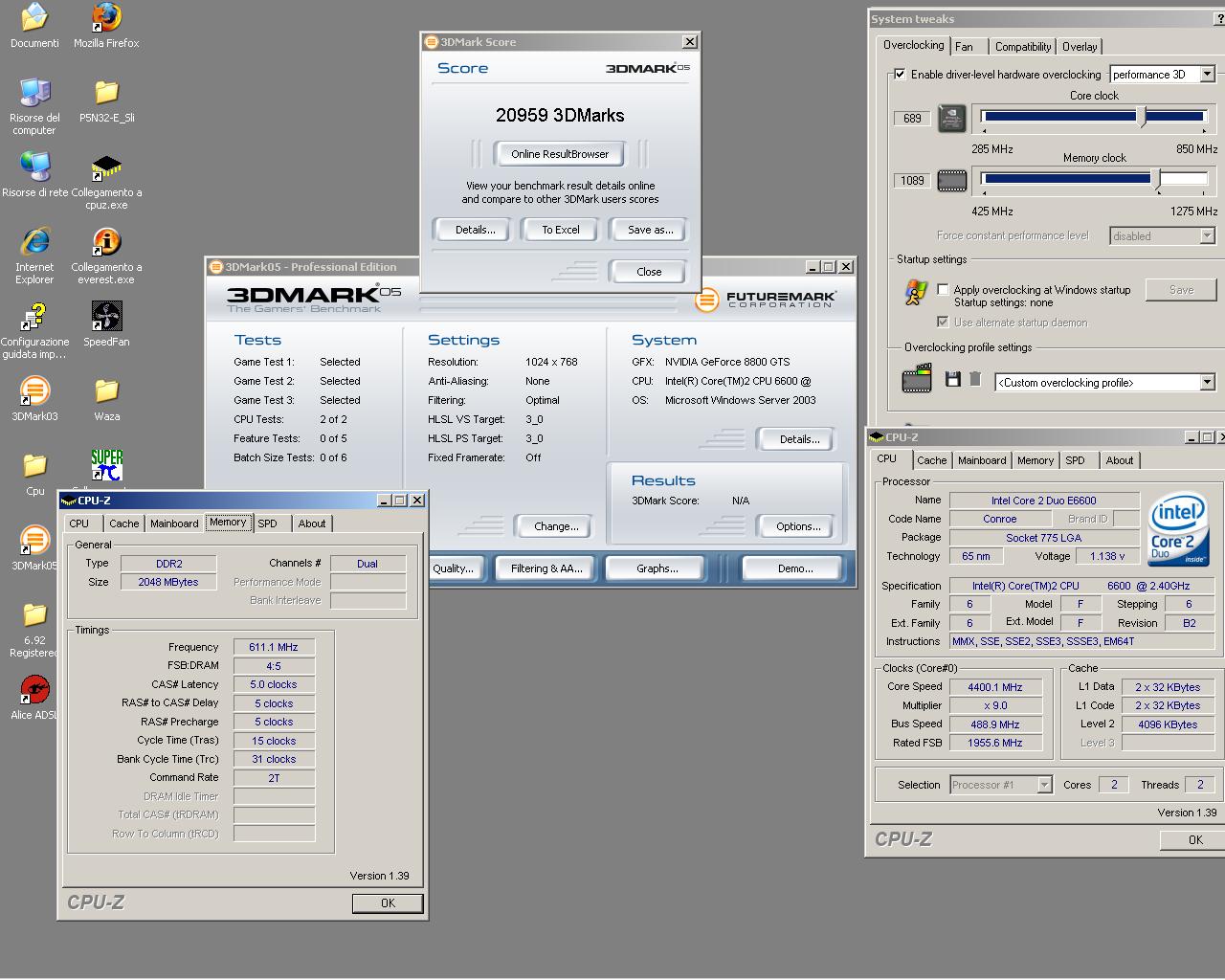The width and height of the screenshot is (1225, 980).
Task: Click the 20959 3DMarks score text
Action: coord(560,115)
